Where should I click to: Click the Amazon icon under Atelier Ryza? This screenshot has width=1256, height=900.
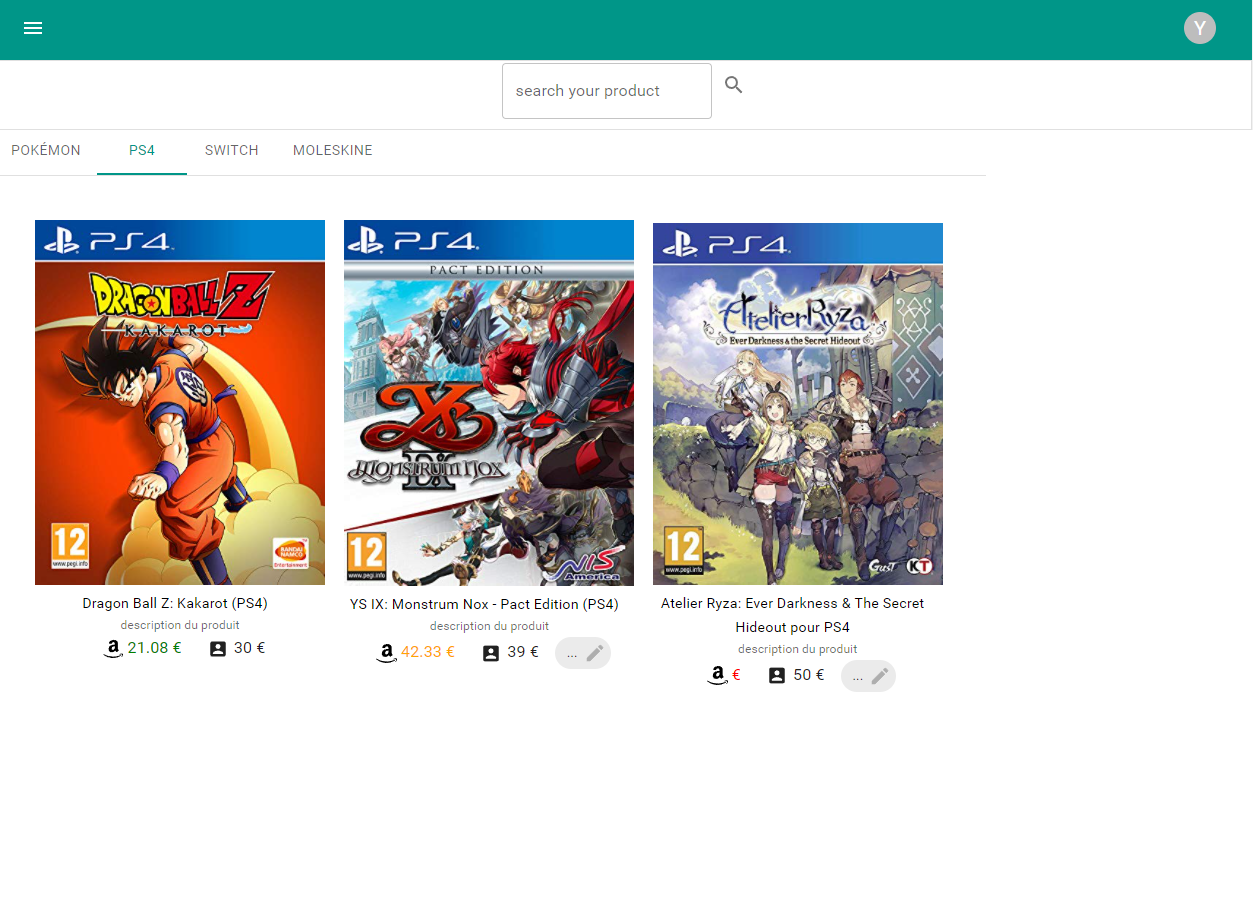[717, 676]
